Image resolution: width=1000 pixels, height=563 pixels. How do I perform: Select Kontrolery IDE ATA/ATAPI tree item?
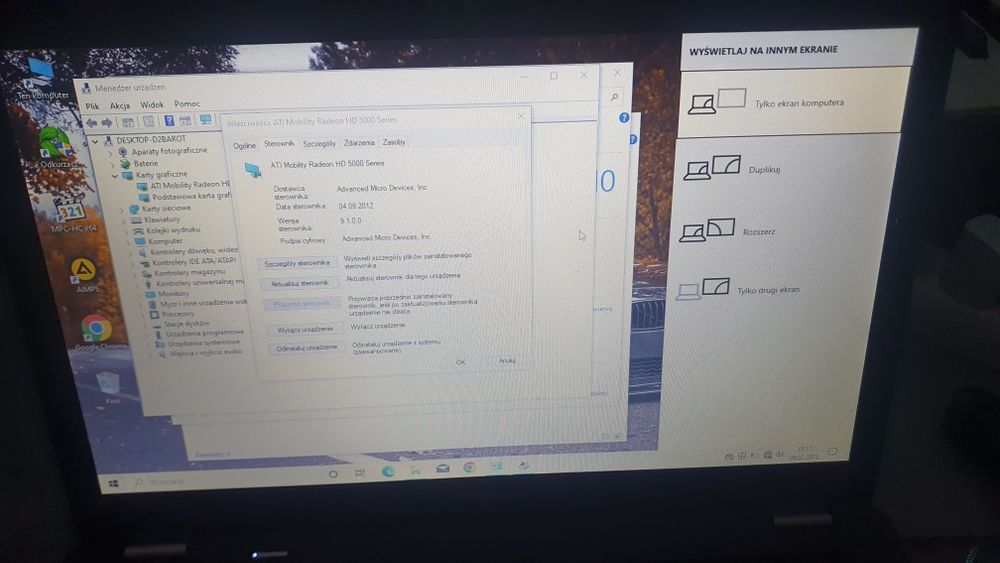tap(188, 261)
